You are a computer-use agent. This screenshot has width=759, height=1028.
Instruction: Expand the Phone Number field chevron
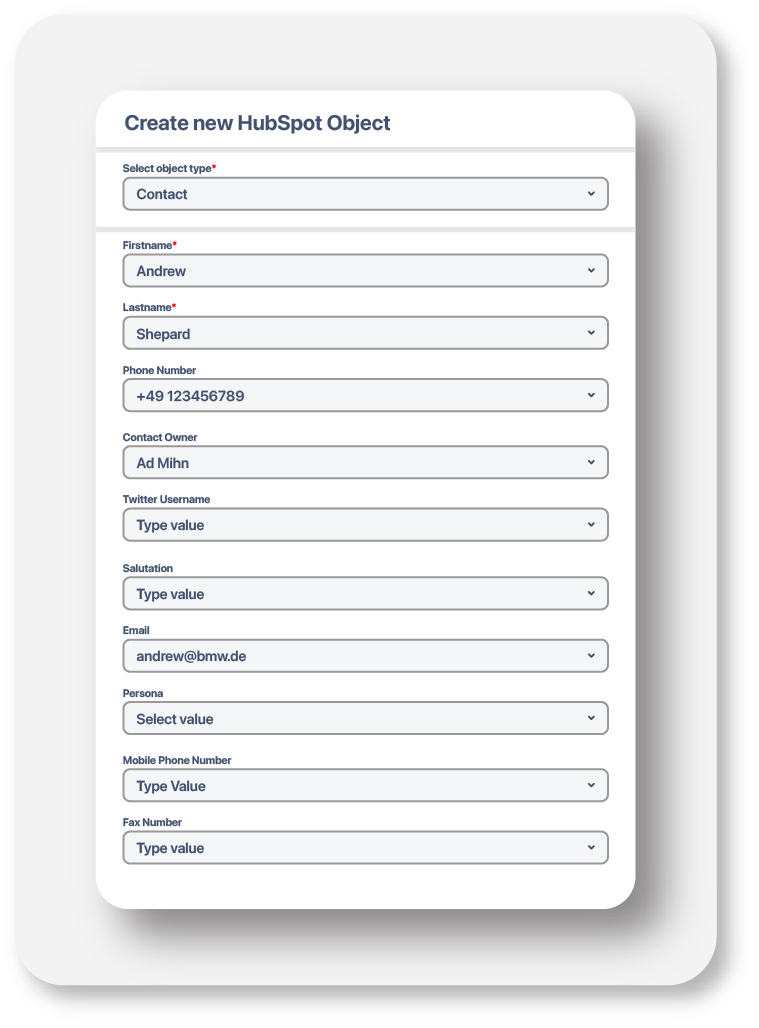(591, 395)
